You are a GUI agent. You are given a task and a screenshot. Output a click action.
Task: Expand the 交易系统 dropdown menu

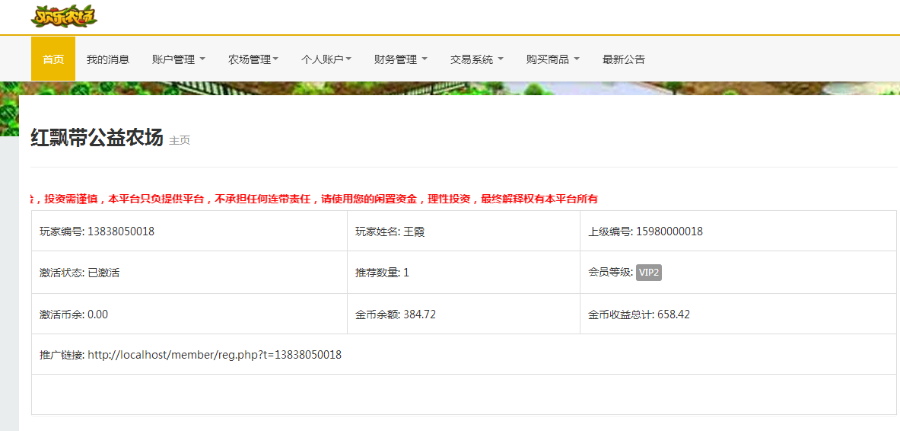pyautogui.click(x=476, y=59)
